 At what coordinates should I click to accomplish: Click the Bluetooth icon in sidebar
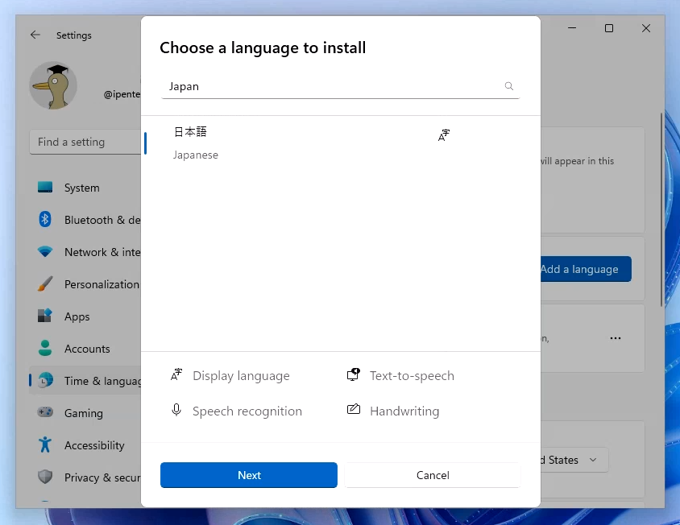click(x=45, y=219)
